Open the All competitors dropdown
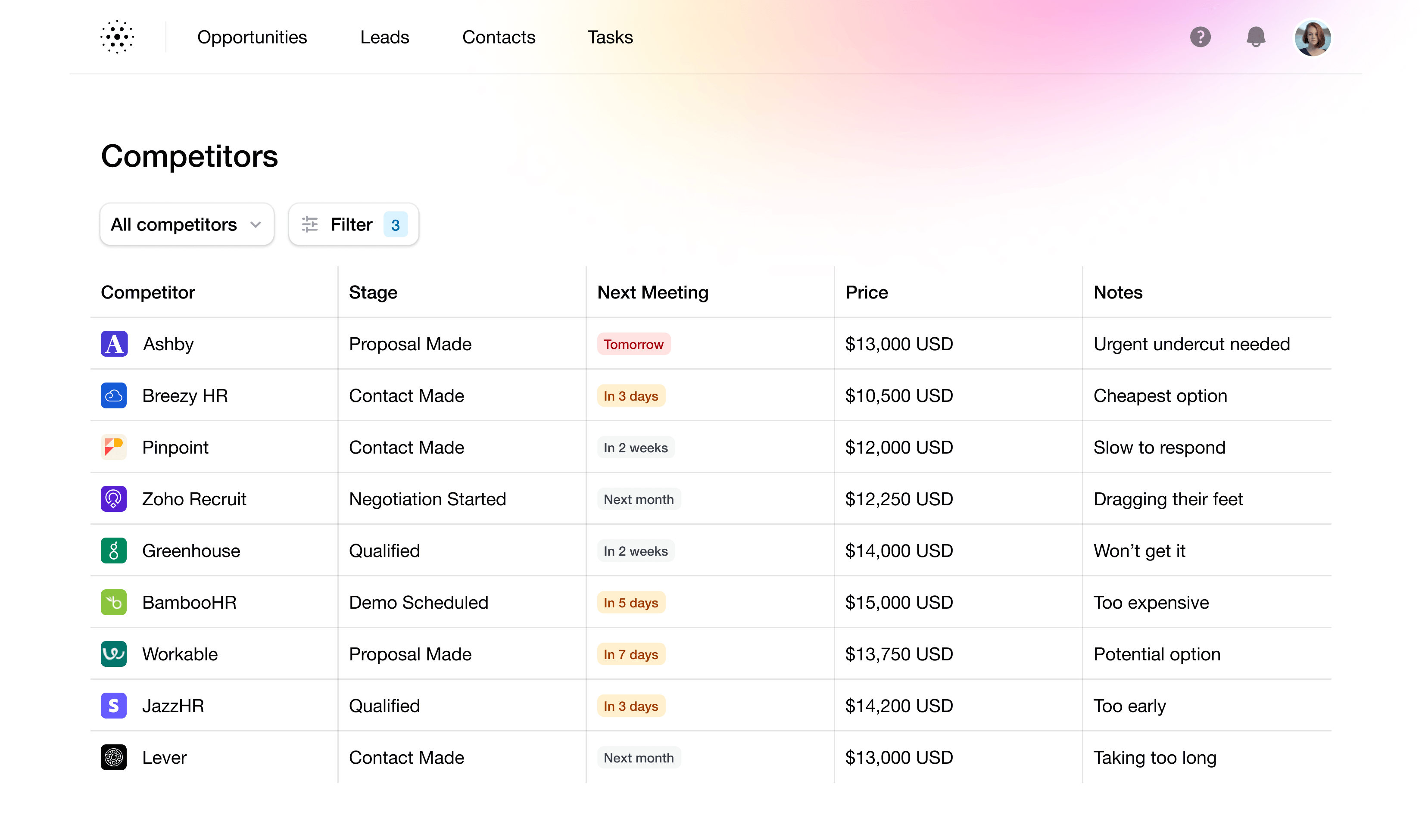Screen dimensions: 1422x840 pos(186,224)
